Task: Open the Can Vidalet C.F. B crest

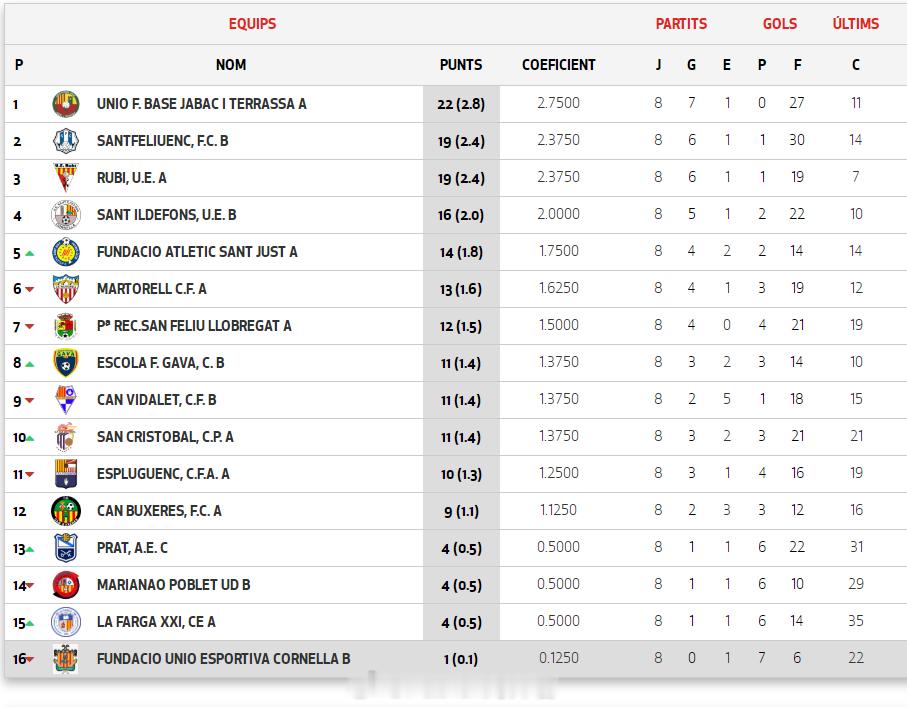Action: point(65,400)
